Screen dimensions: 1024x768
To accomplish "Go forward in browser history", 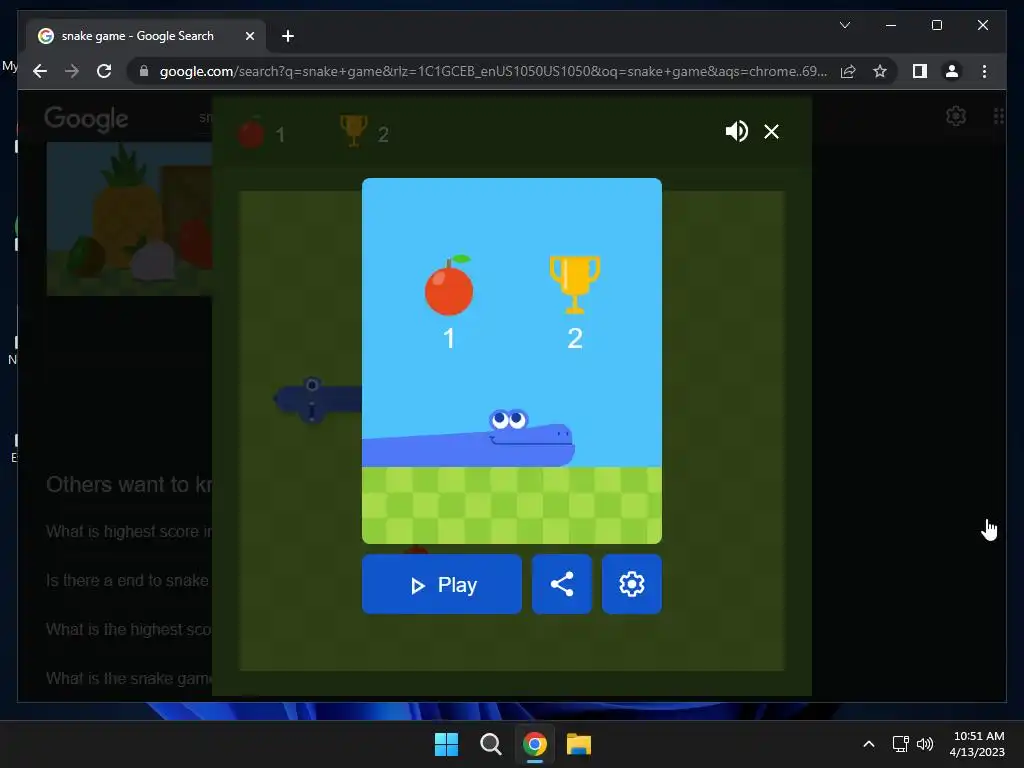I will 72,71.
